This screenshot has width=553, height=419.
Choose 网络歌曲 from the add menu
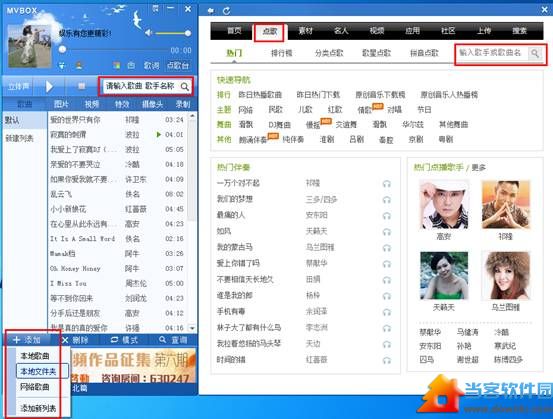tap(35, 387)
